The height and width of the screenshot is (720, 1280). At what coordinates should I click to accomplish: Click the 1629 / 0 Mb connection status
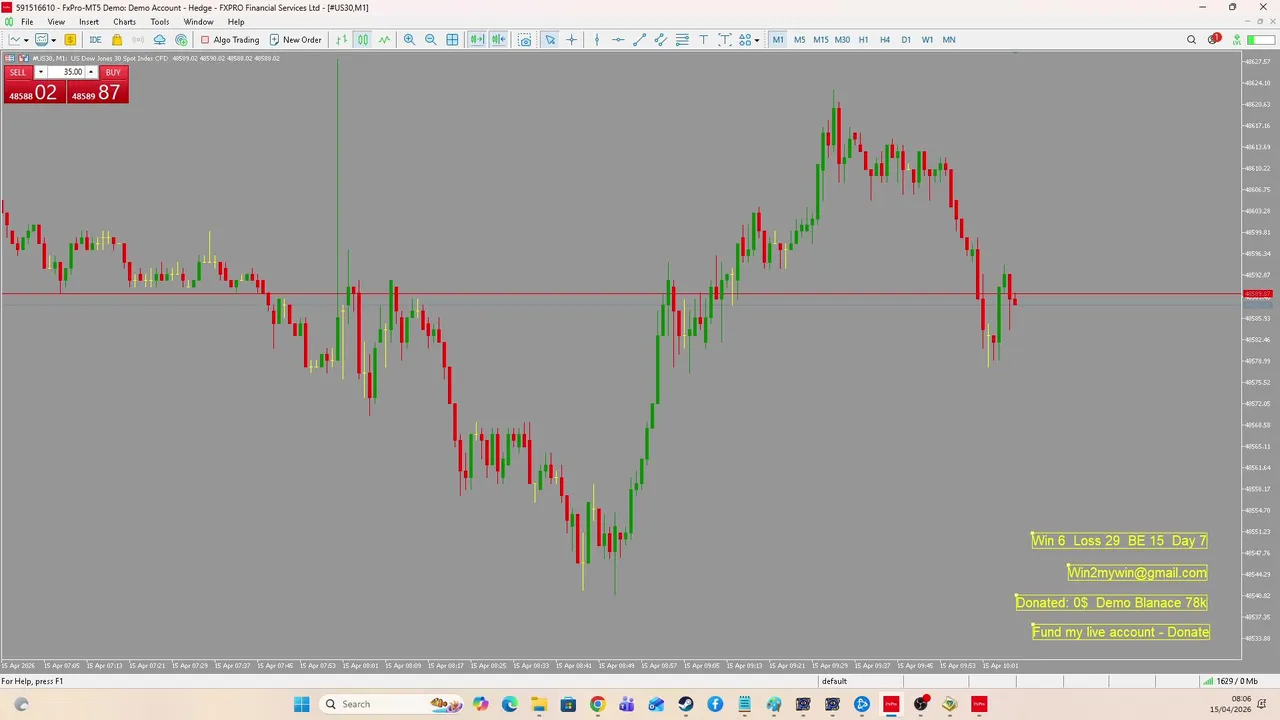coord(1229,681)
